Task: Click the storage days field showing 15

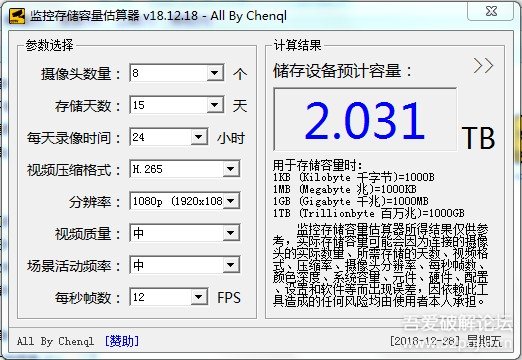Action: click(177, 105)
